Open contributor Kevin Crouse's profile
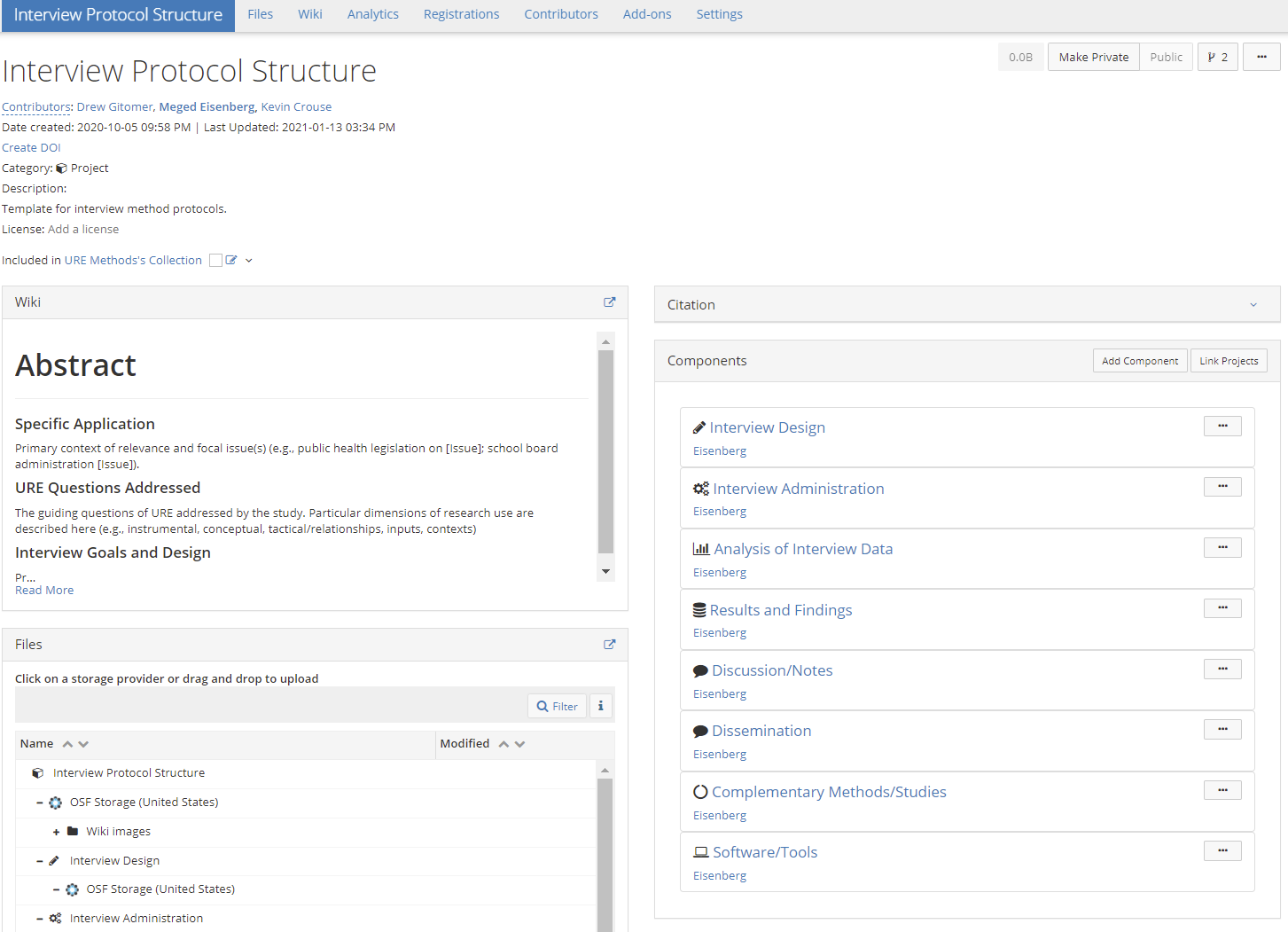 pyautogui.click(x=296, y=107)
